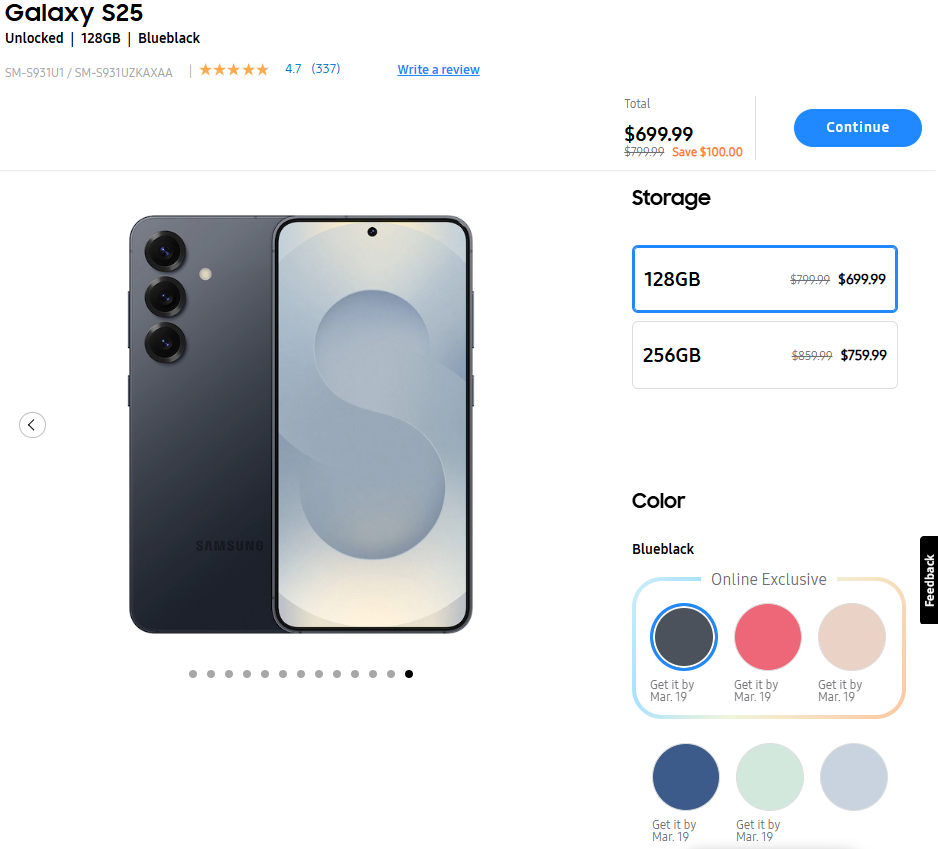The image size is (938, 849).
Task: Click the $699.99 total price
Action: [658, 134]
